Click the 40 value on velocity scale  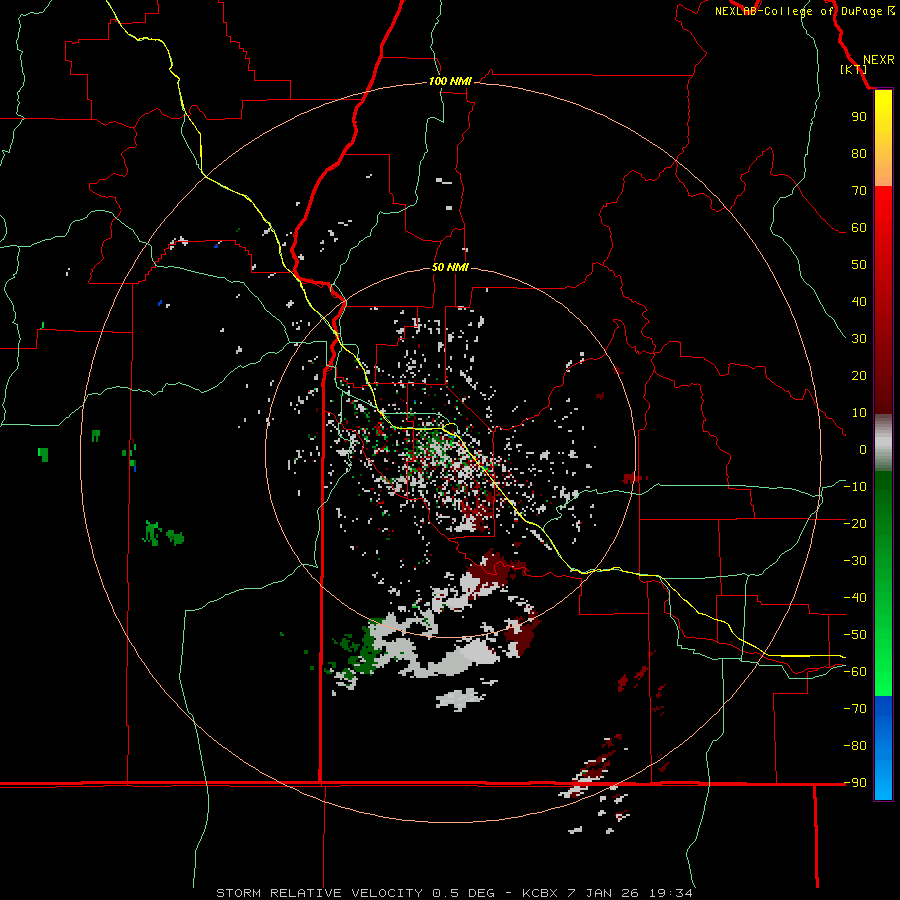click(x=859, y=301)
